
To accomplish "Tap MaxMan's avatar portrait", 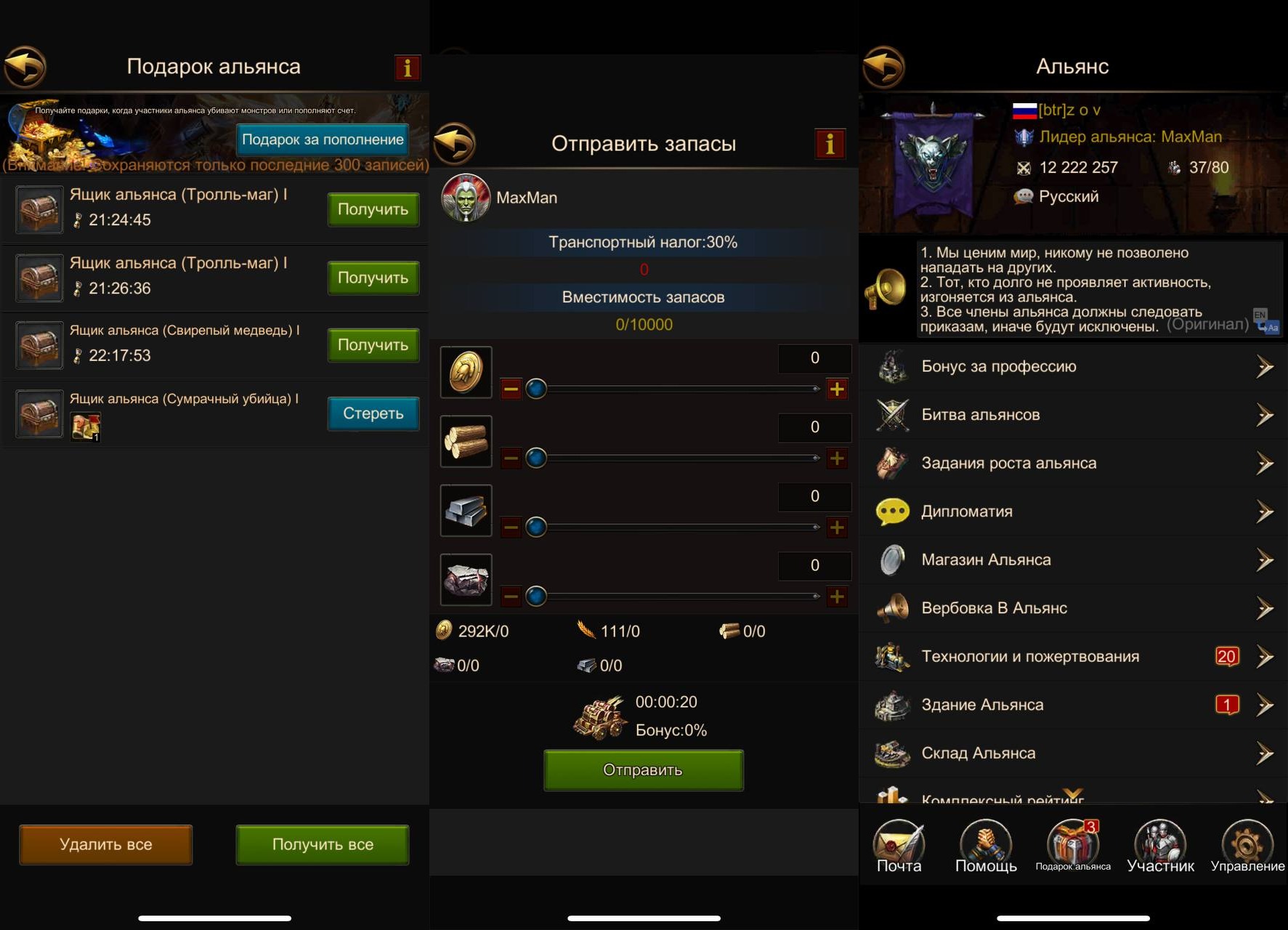I will (466, 198).
